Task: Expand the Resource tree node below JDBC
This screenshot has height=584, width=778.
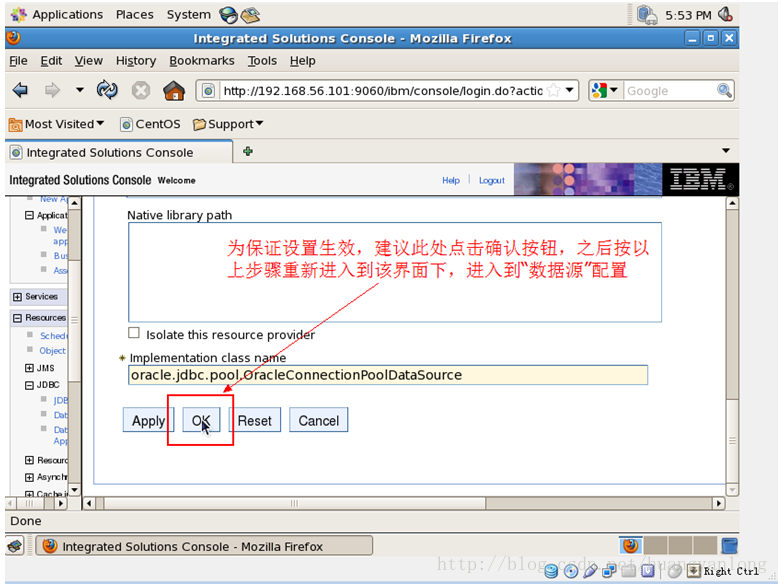Action: (x=29, y=460)
